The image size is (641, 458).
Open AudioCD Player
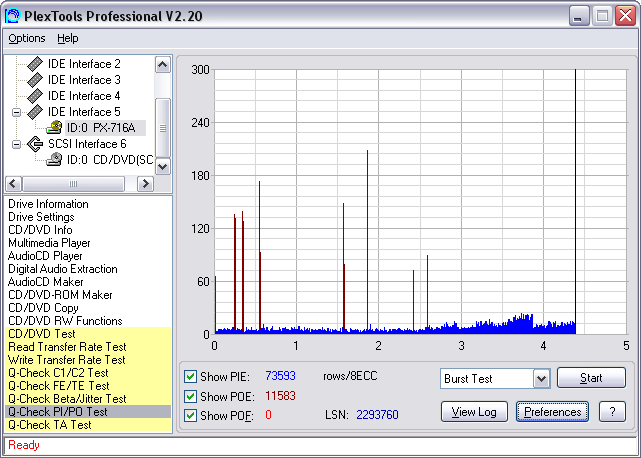45,256
